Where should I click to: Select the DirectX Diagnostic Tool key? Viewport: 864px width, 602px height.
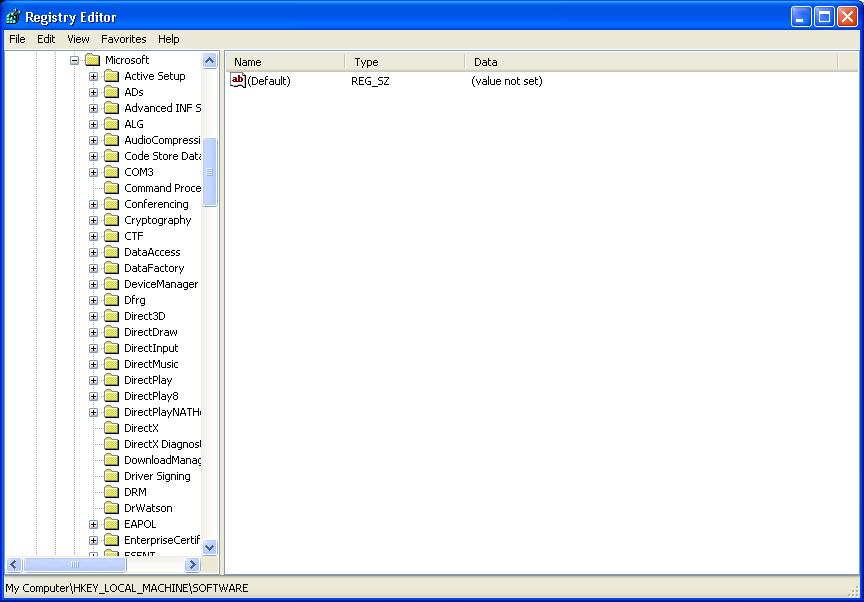162,444
